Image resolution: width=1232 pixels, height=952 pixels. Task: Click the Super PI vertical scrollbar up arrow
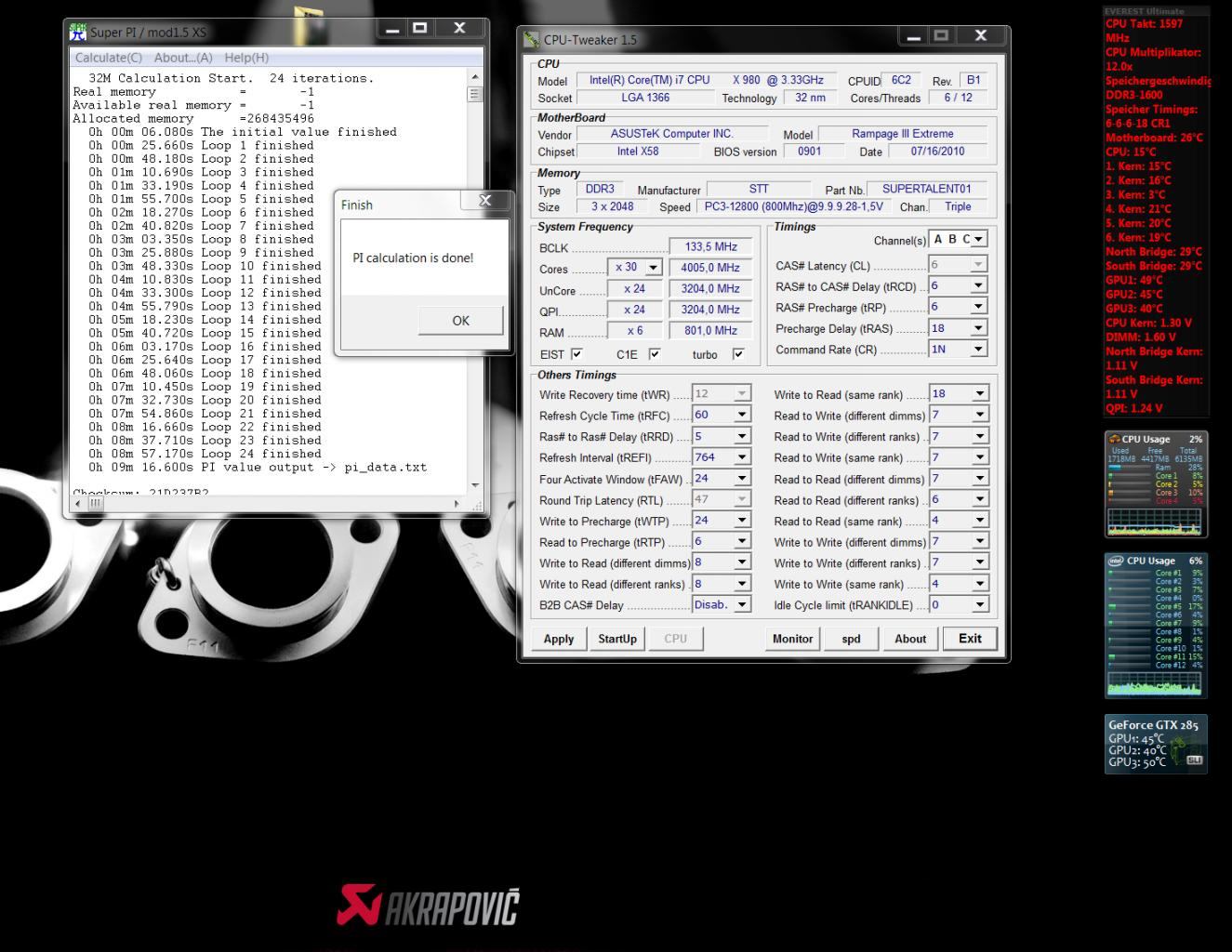coord(475,77)
